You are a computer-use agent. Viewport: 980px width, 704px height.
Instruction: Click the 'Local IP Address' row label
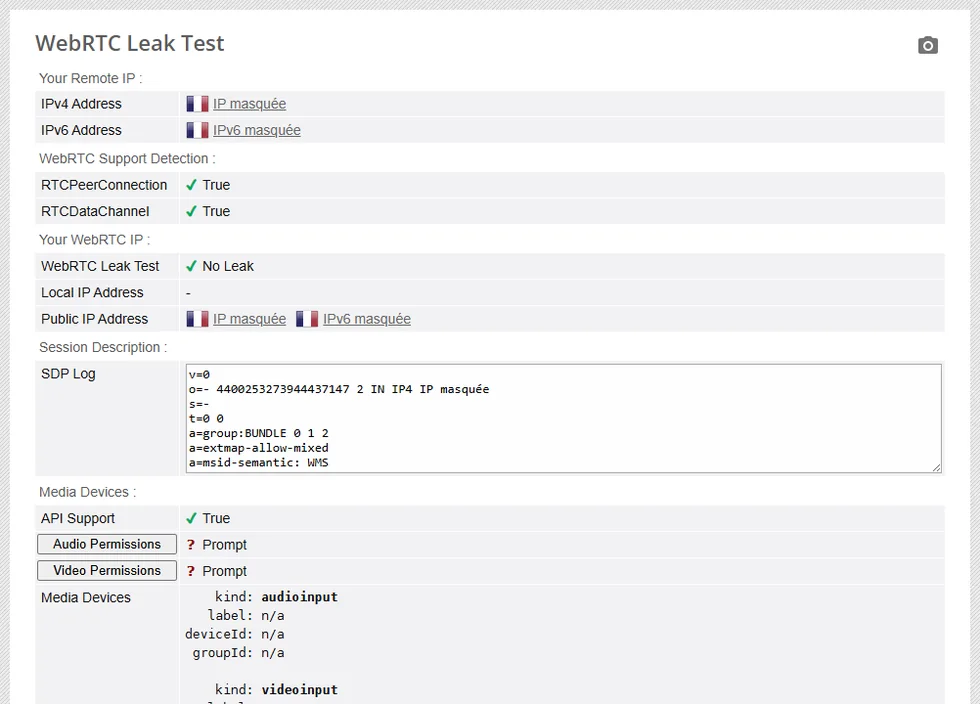point(92,293)
